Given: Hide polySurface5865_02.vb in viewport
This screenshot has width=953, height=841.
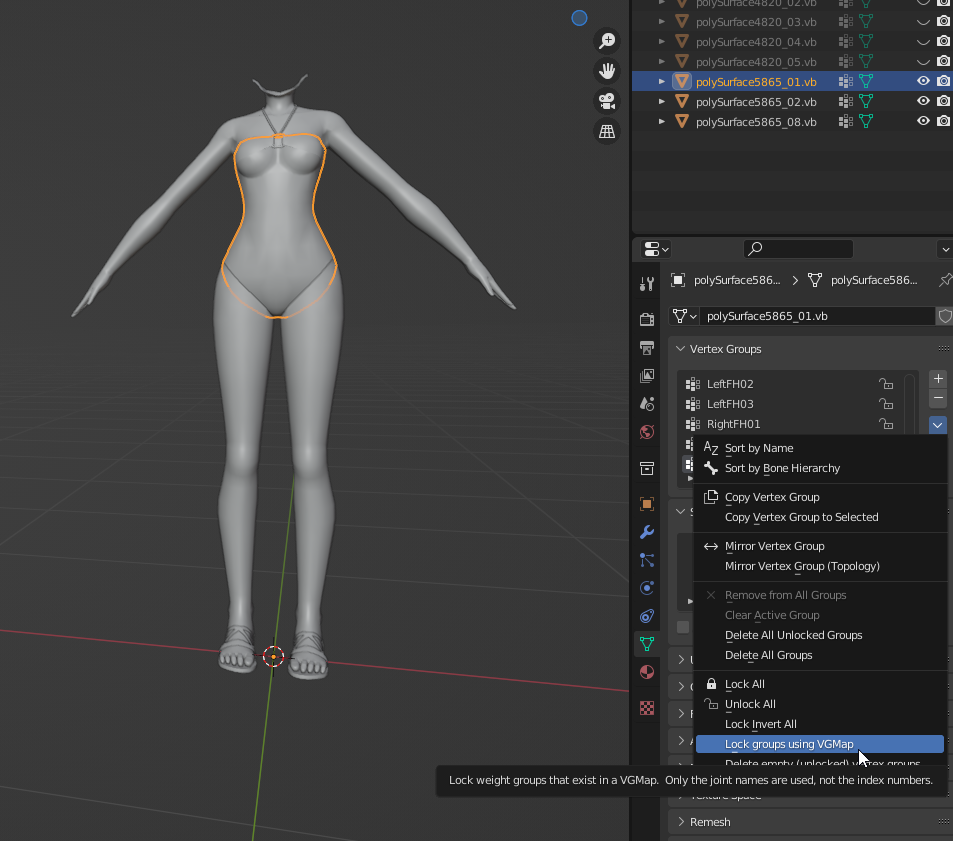Looking at the screenshot, I should pyautogui.click(x=923, y=101).
